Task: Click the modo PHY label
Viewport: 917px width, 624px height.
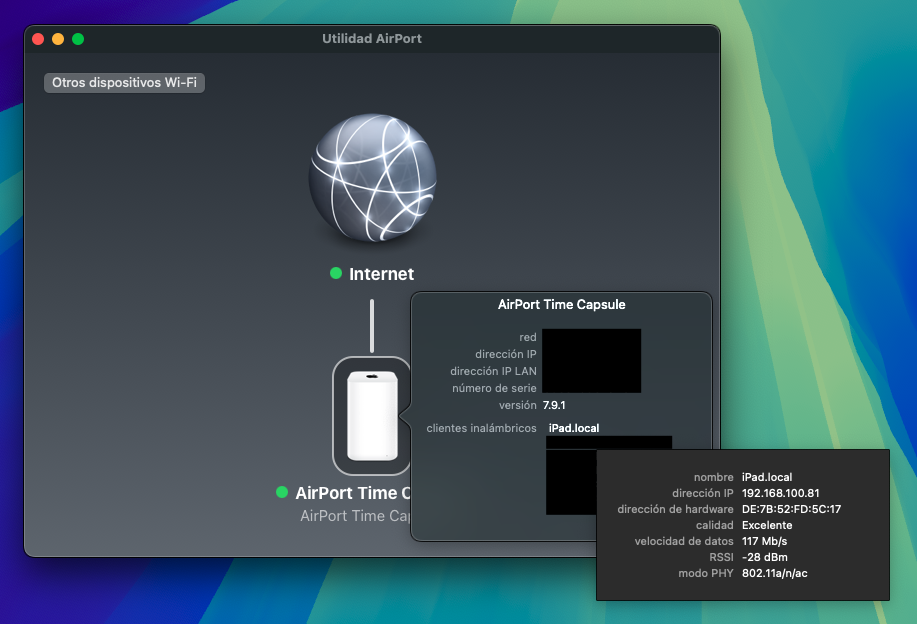Action: coord(705,574)
